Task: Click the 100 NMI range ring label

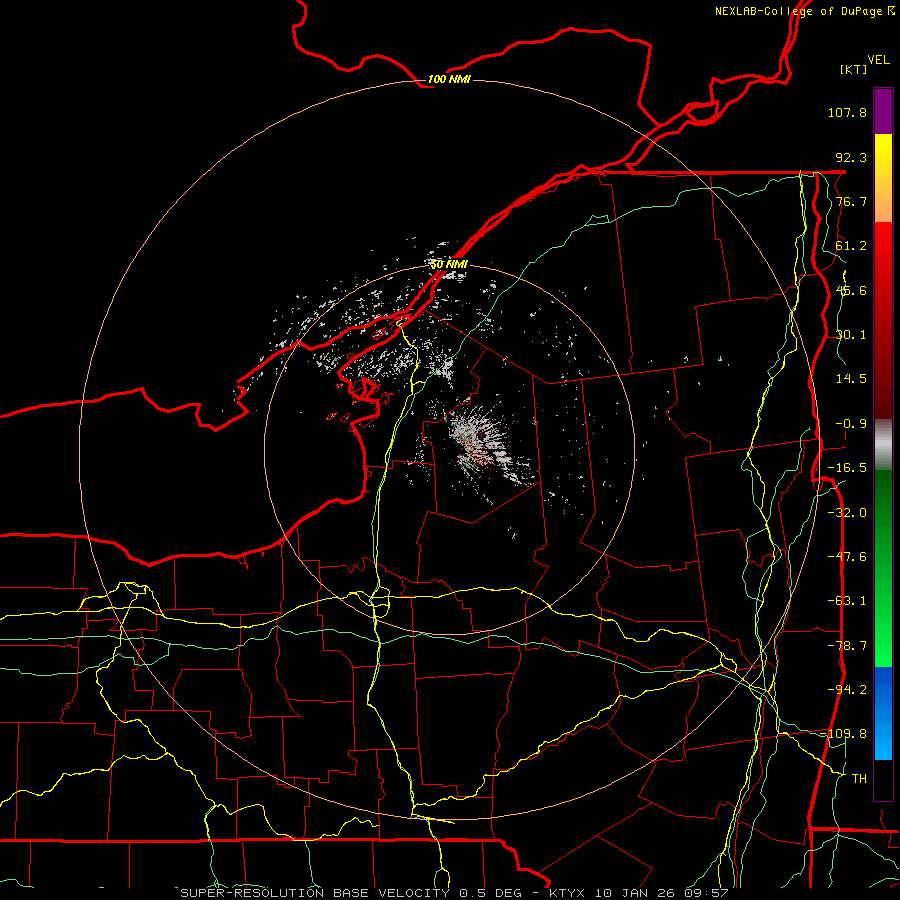Action: 449,79
